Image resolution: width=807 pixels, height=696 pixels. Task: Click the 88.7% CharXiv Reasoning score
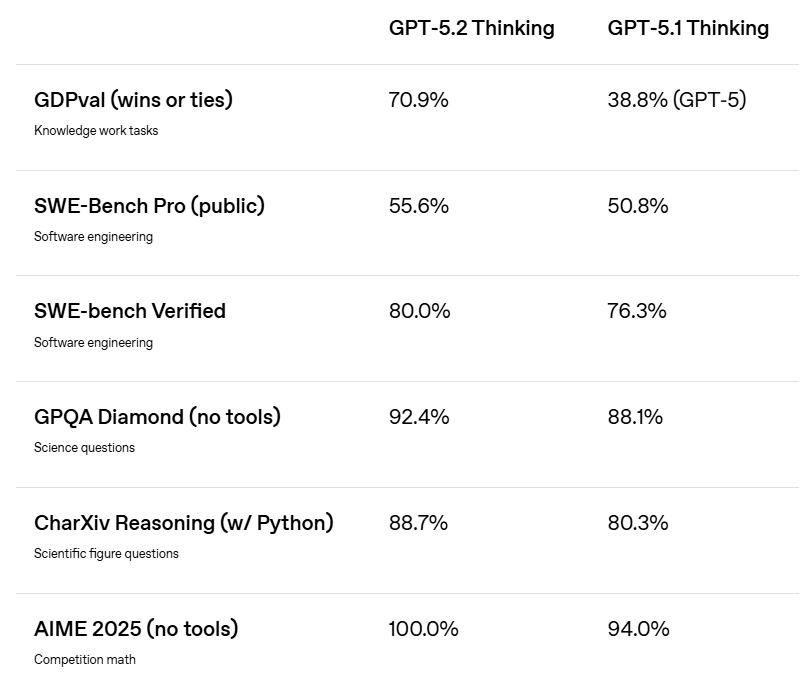click(418, 523)
